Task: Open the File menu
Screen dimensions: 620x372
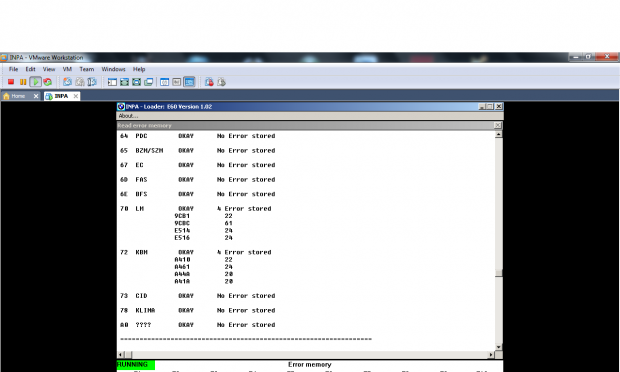Action: pos(13,69)
